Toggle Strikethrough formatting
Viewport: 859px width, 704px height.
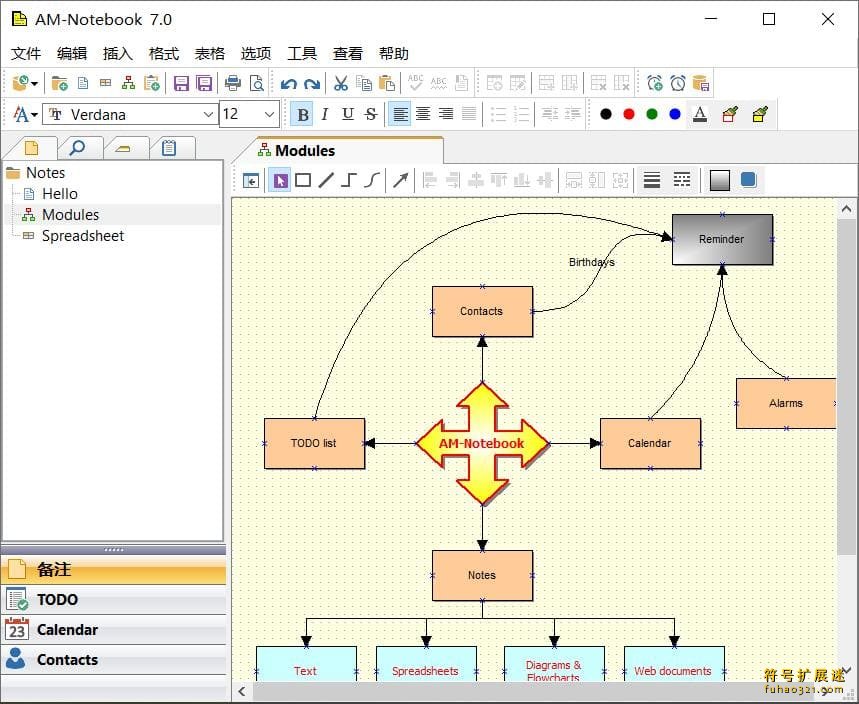pos(371,115)
